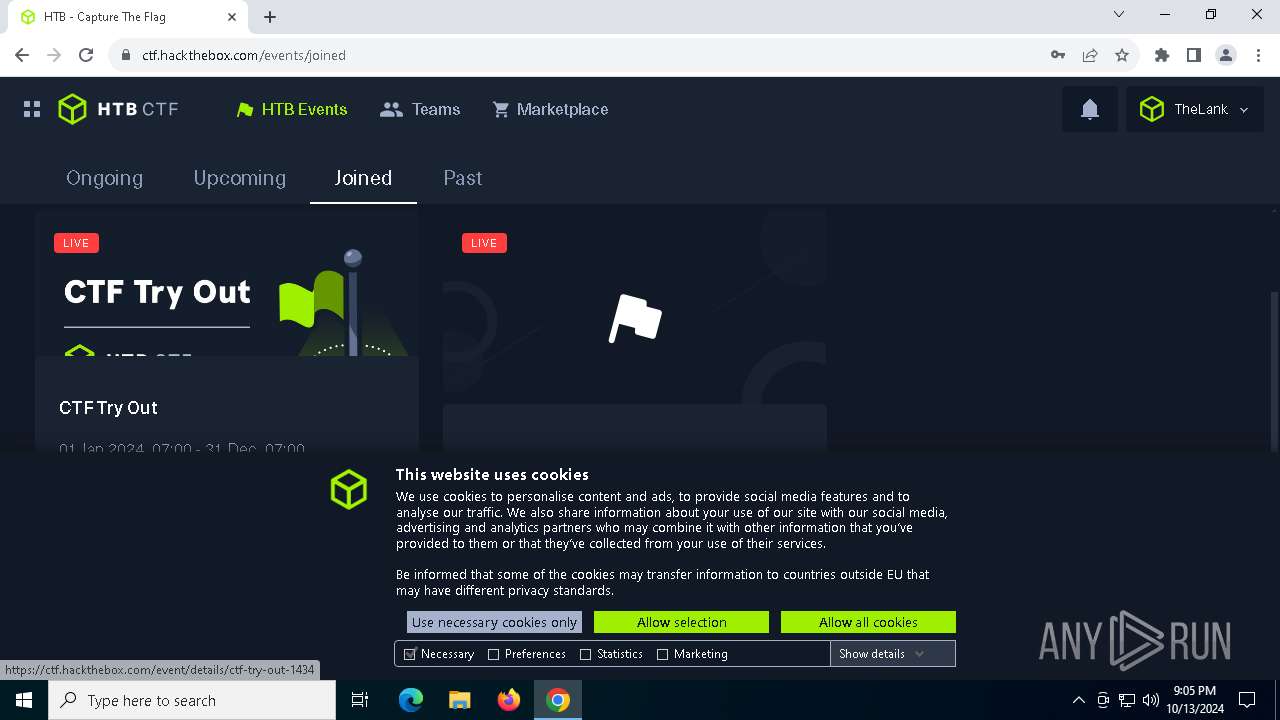Click the address bar URL field
The image size is (1280, 720).
[x=580, y=55]
